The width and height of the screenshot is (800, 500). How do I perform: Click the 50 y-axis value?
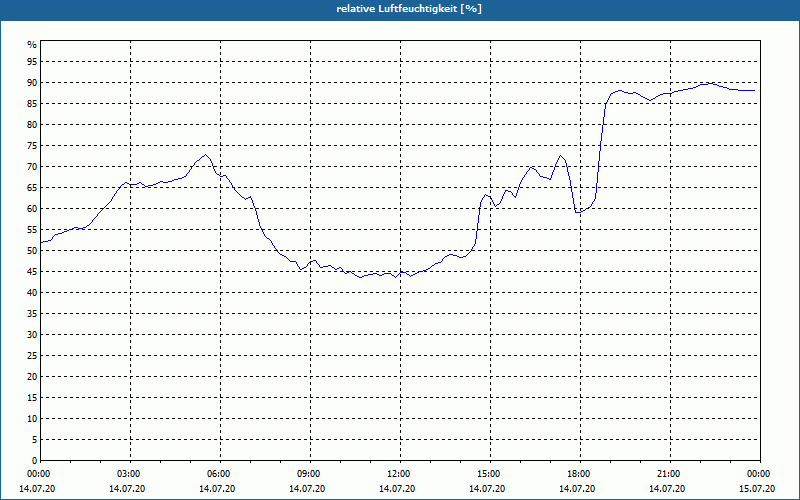coord(32,251)
